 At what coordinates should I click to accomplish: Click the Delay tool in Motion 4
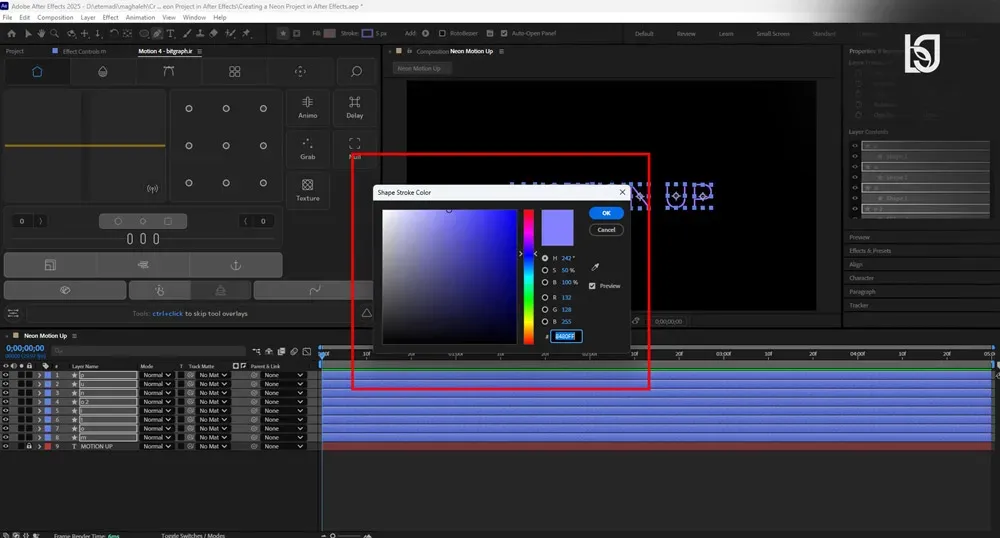355,107
